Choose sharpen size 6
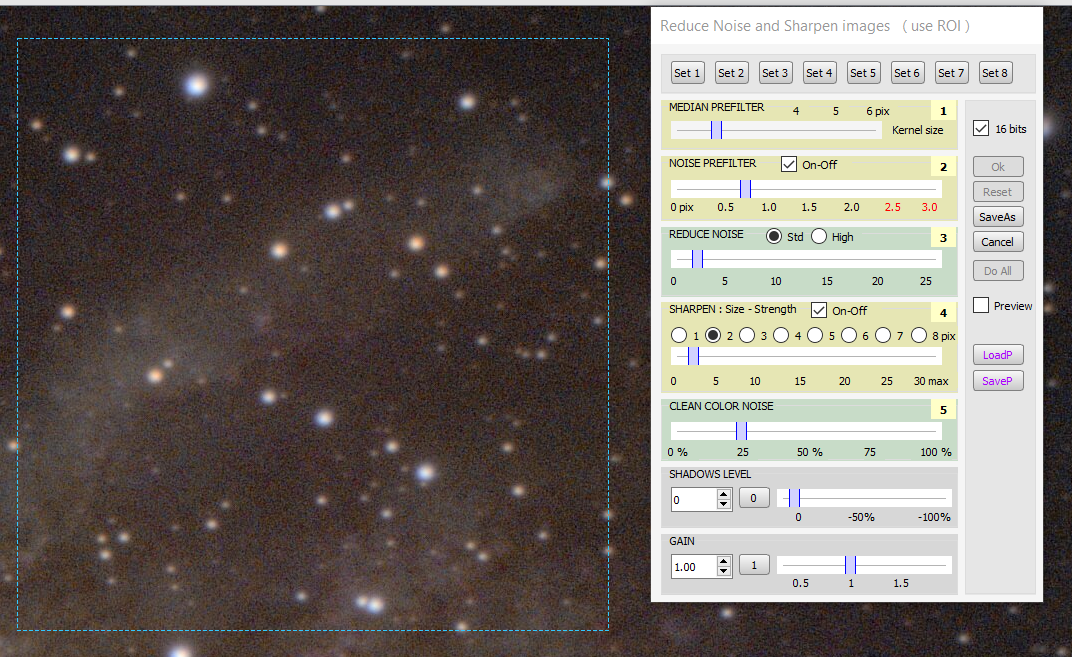The height and width of the screenshot is (657, 1072). [x=848, y=335]
